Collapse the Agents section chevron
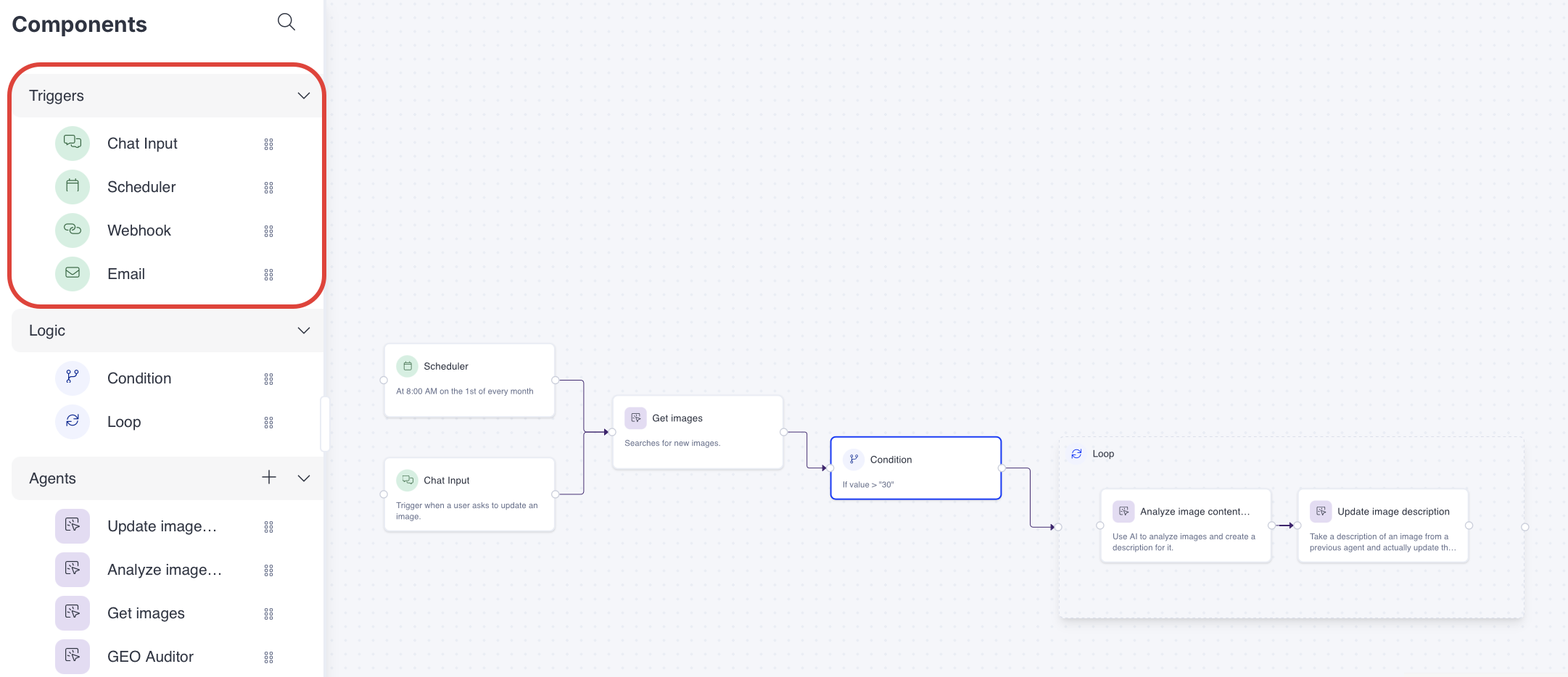 coord(304,478)
